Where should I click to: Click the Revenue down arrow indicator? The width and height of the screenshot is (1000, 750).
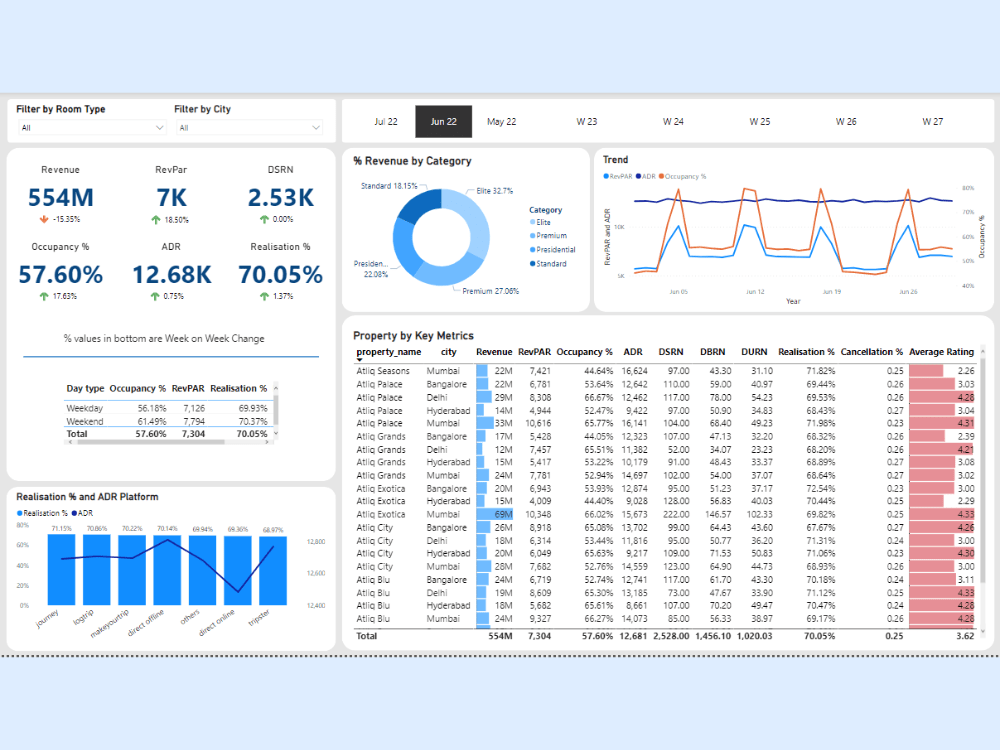coord(44,219)
